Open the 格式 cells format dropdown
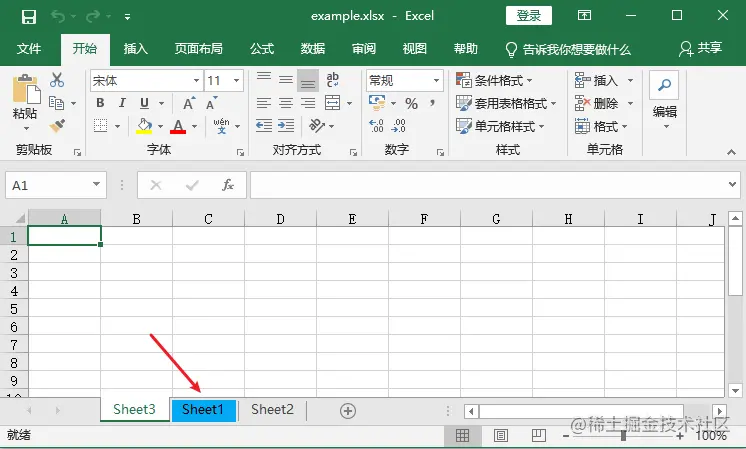The image size is (746, 449). 601,127
